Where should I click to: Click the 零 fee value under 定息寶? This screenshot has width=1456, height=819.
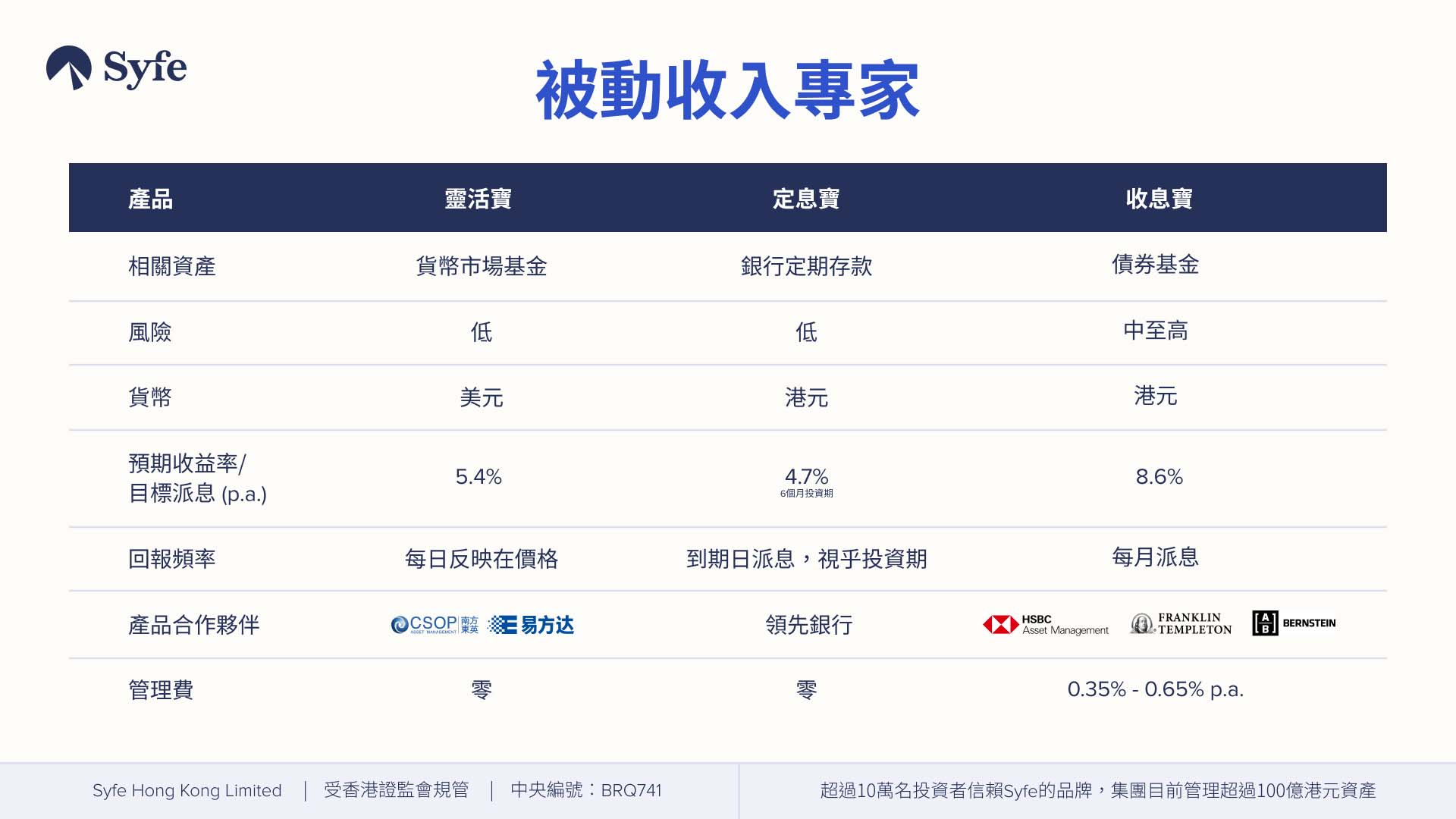(x=806, y=691)
